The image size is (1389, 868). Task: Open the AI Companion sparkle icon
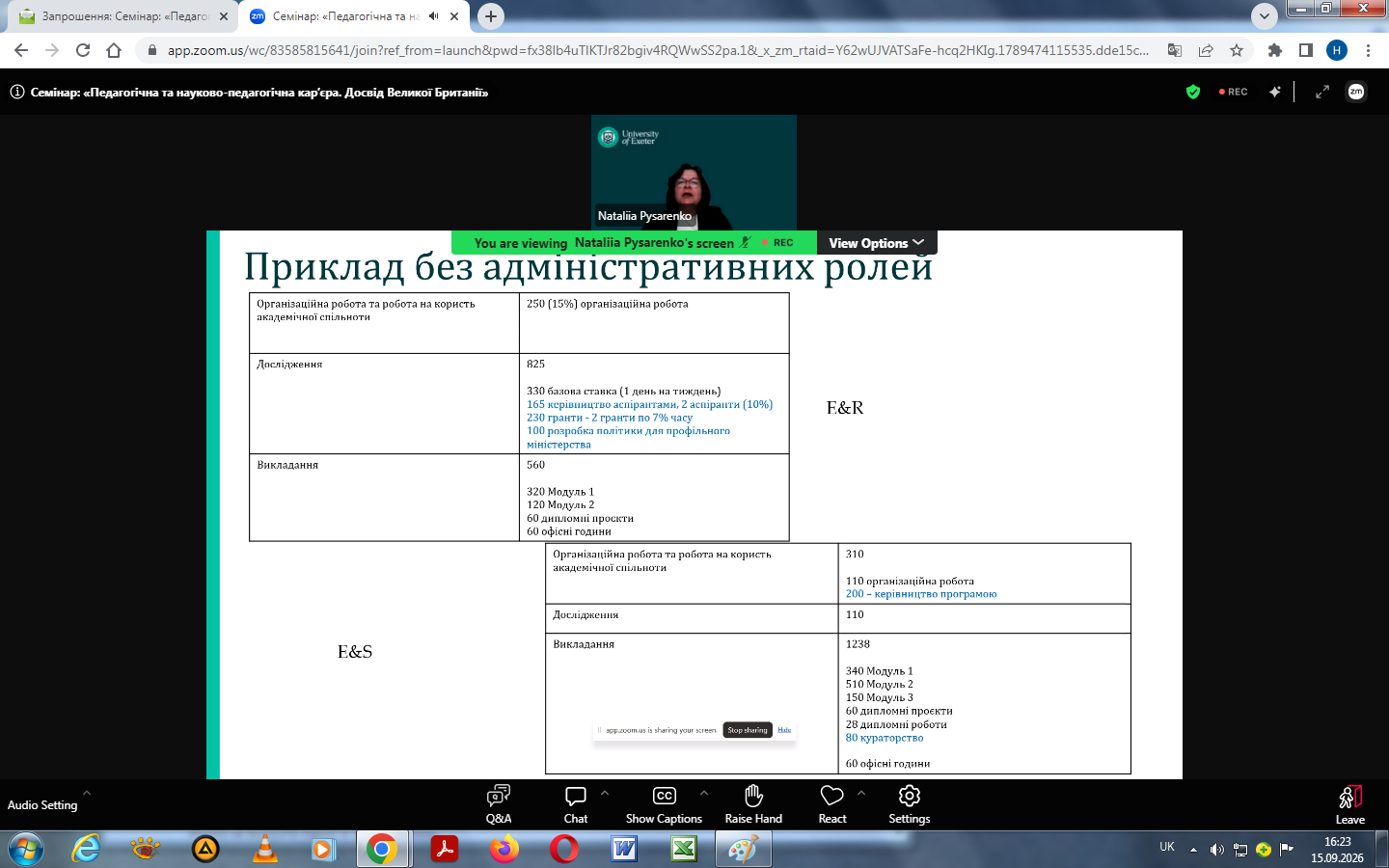(1275, 92)
